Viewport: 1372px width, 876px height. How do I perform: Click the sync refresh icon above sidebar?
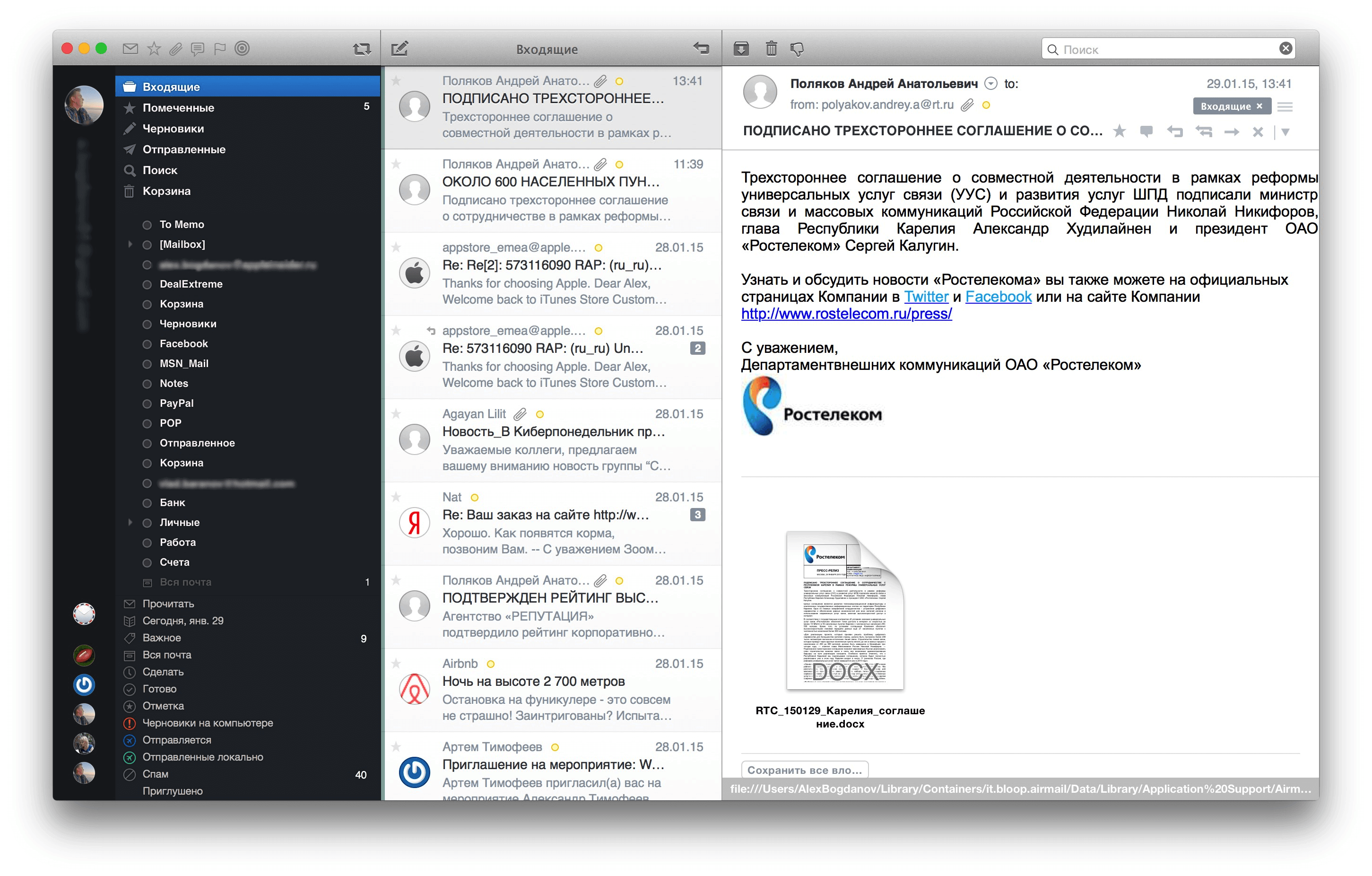[x=361, y=50]
